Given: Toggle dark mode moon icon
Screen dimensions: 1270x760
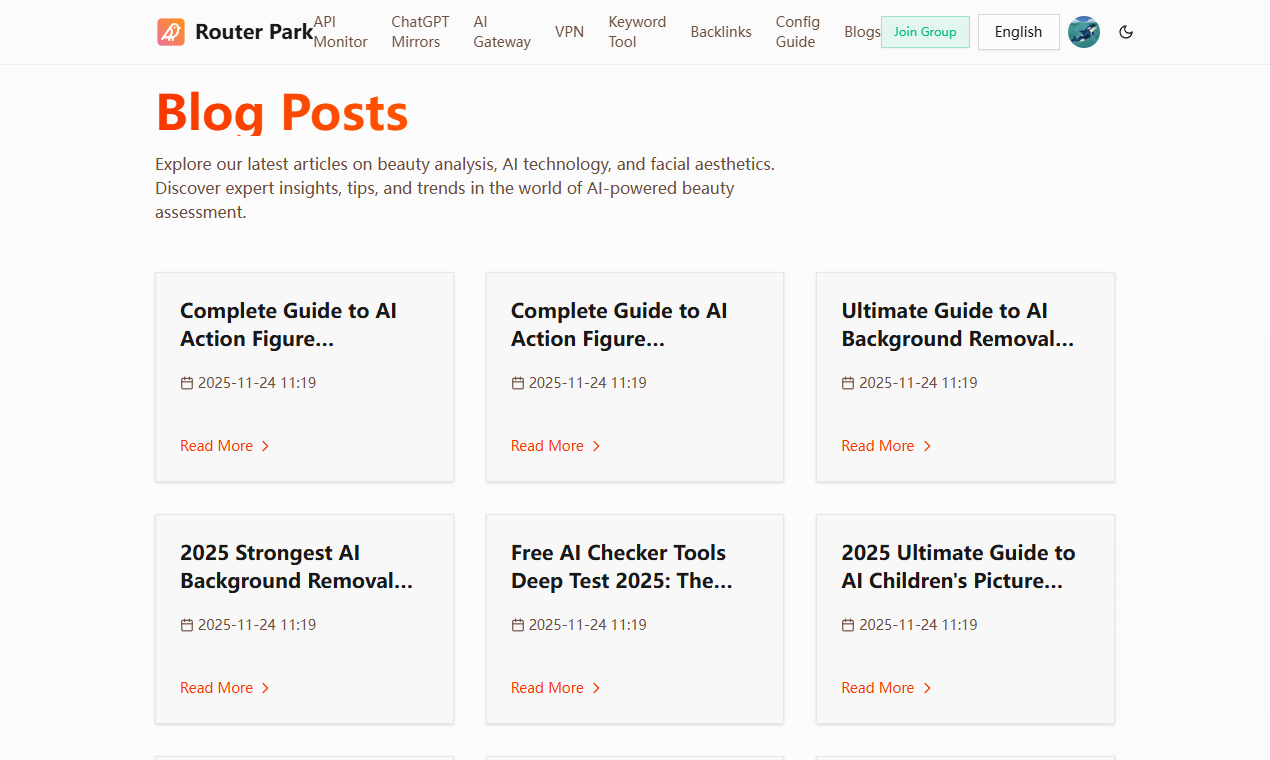Looking at the screenshot, I should click(1126, 32).
